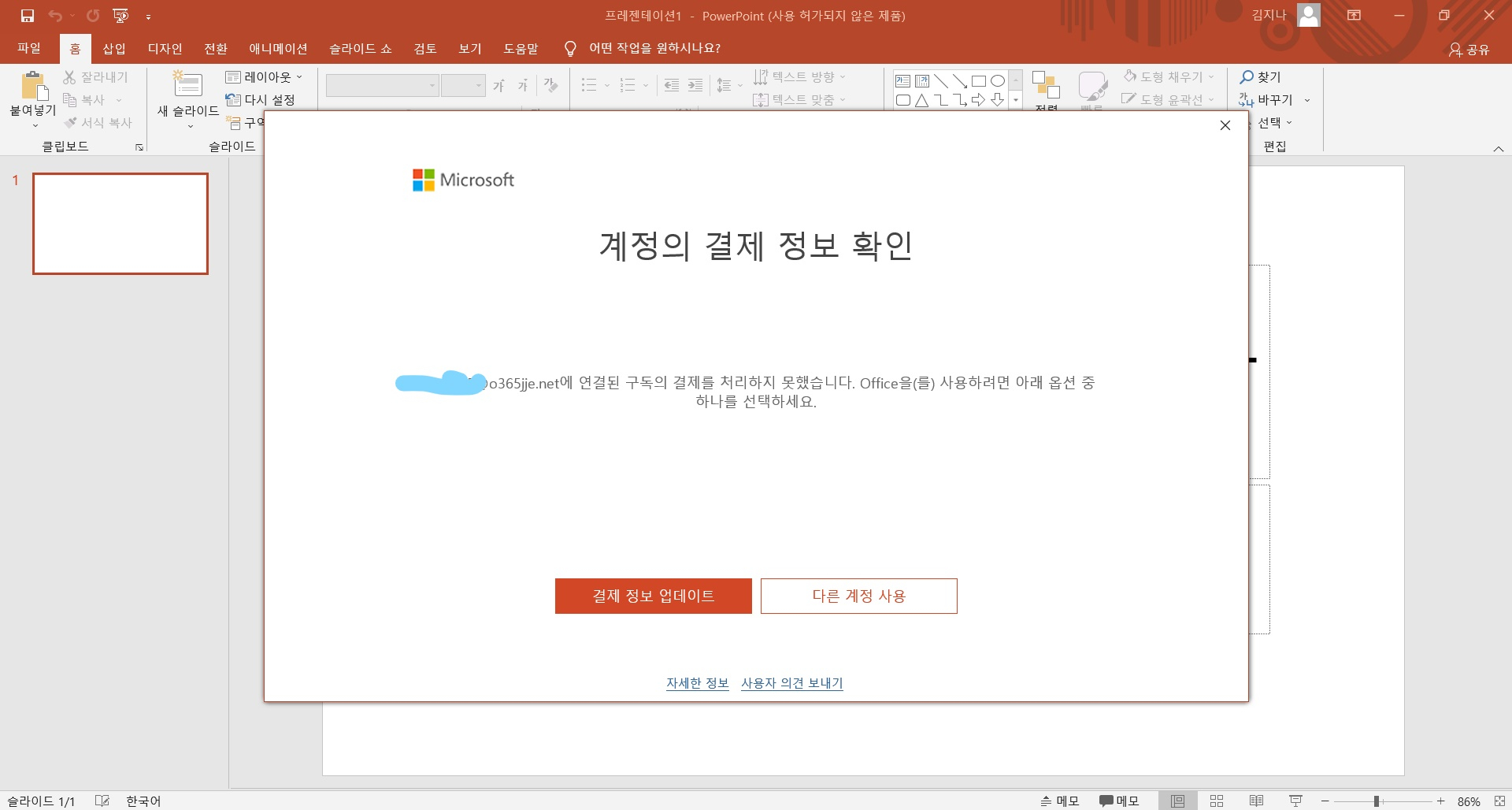
Task: Click the 잘라내기 (Cut) scissors icon
Action: [x=69, y=77]
